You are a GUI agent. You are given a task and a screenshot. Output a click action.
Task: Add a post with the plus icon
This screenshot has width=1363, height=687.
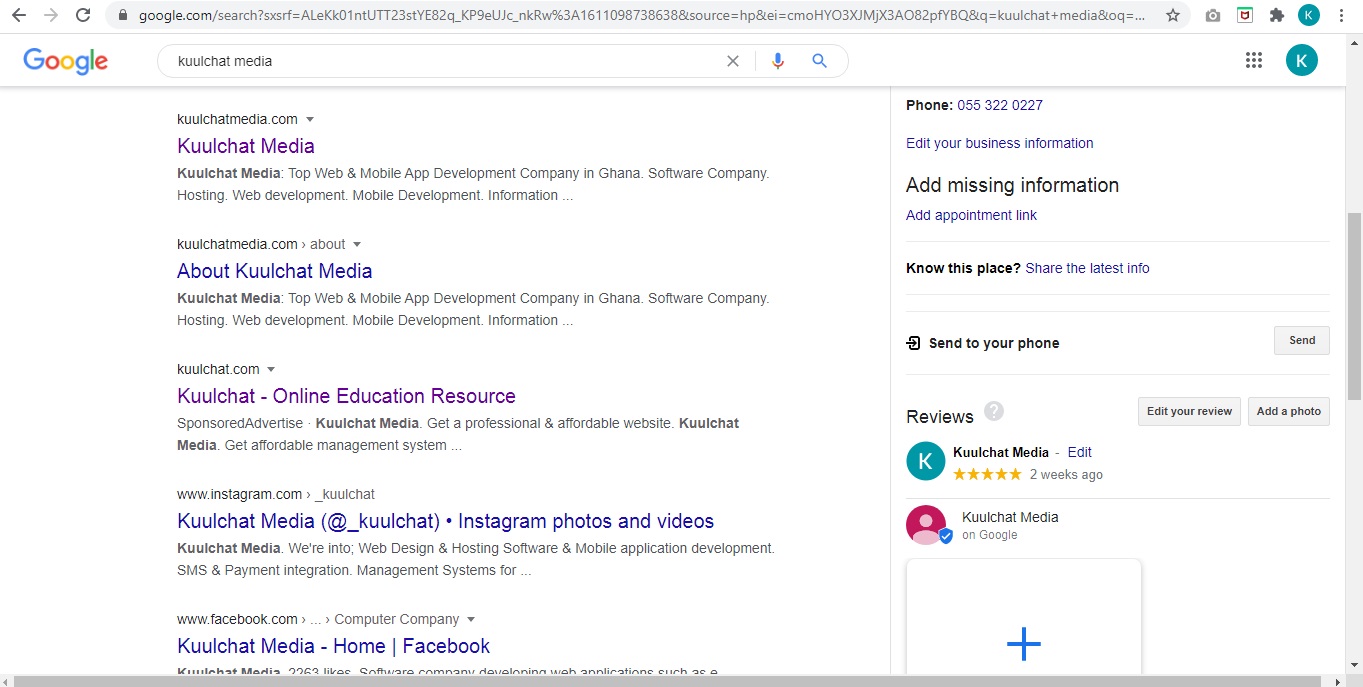click(x=1023, y=644)
